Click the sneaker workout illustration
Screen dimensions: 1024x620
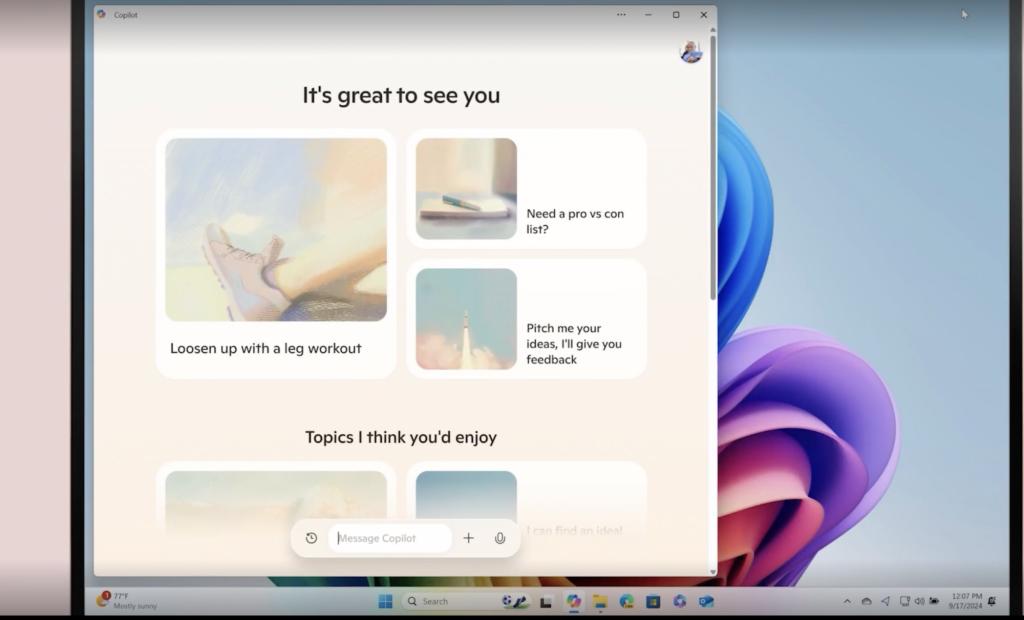coord(276,229)
